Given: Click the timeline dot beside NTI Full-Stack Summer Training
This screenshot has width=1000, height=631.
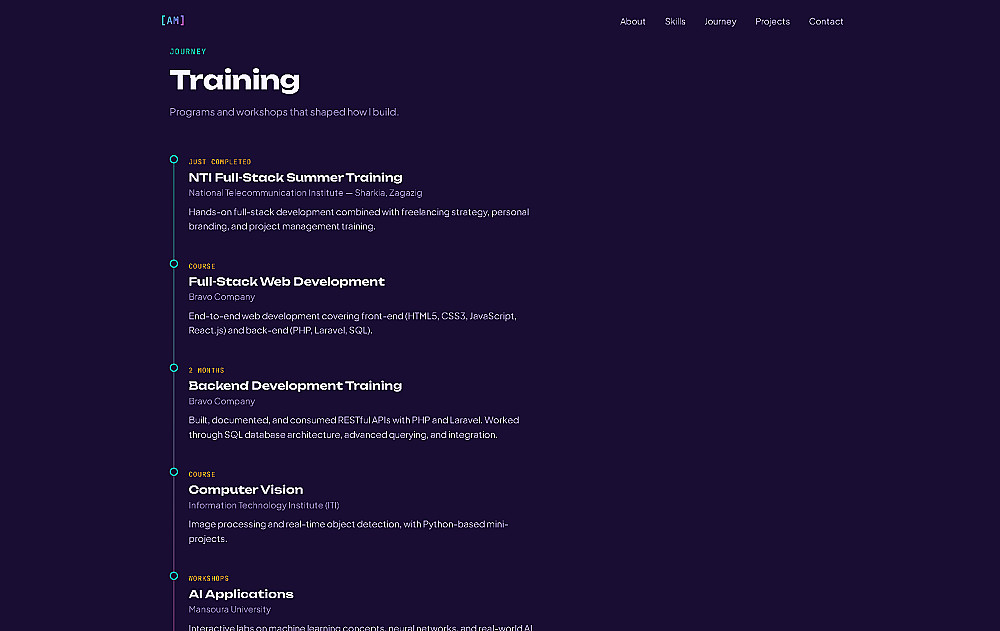Looking at the screenshot, I should coord(173,160).
